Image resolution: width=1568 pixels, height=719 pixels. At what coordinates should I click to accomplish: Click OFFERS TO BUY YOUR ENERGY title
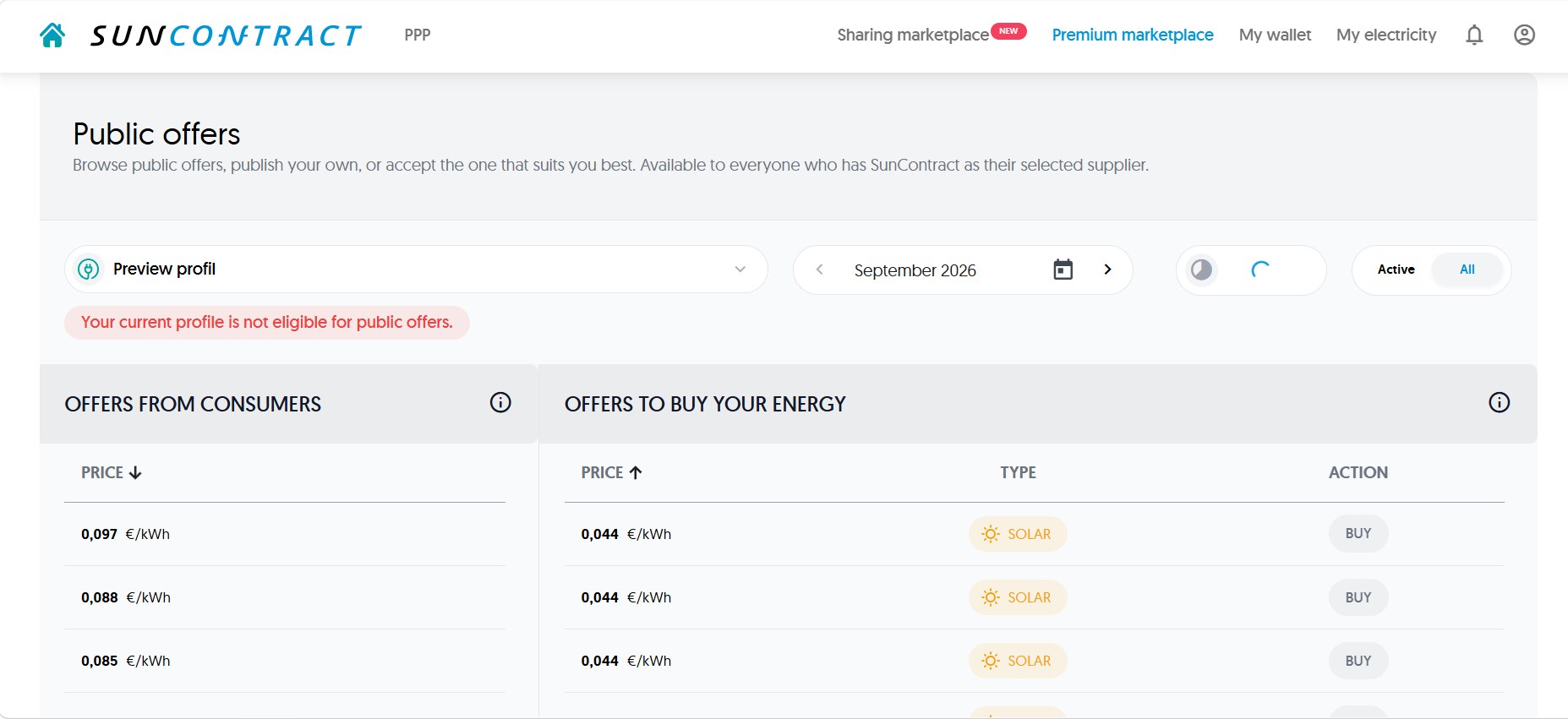click(705, 404)
